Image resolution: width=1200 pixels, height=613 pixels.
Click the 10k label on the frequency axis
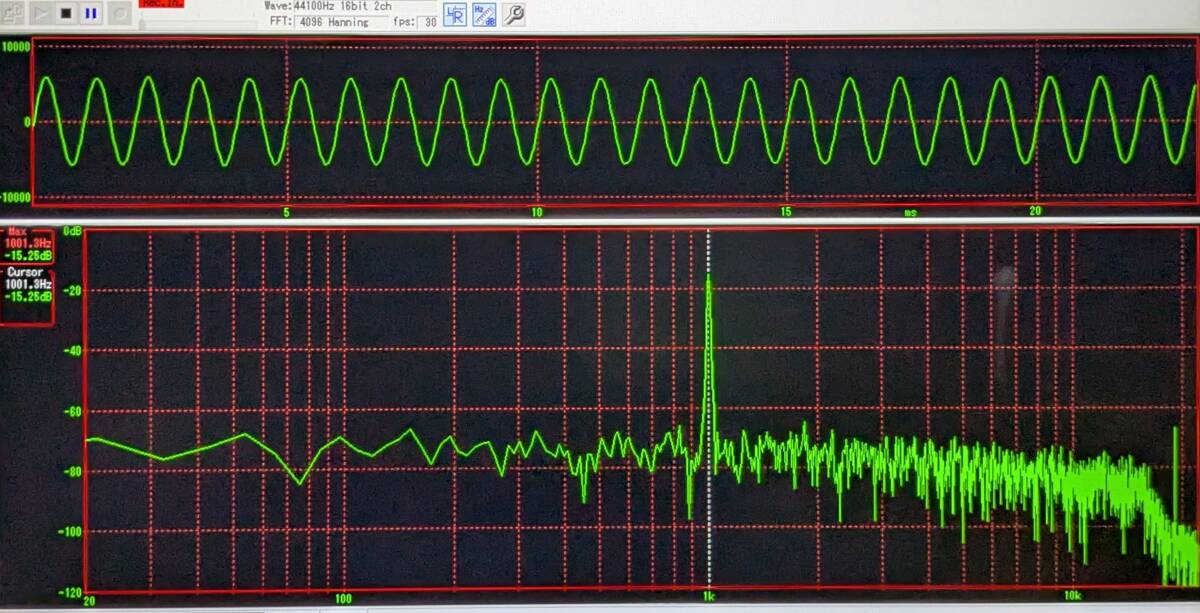pos(1071,597)
